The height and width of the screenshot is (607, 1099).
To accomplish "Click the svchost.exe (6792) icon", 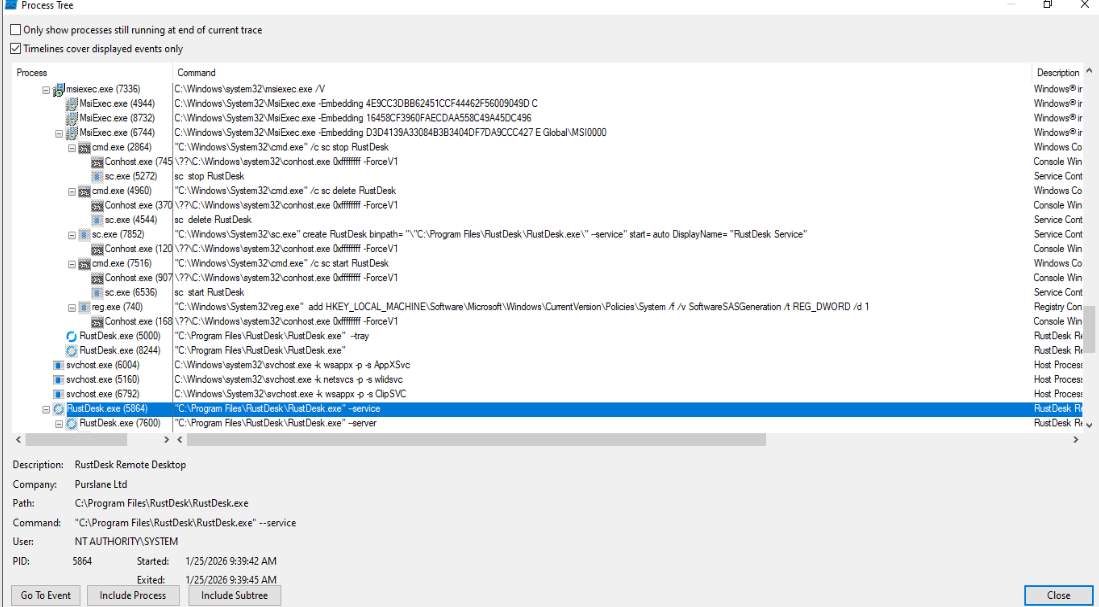I will [x=59, y=394].
